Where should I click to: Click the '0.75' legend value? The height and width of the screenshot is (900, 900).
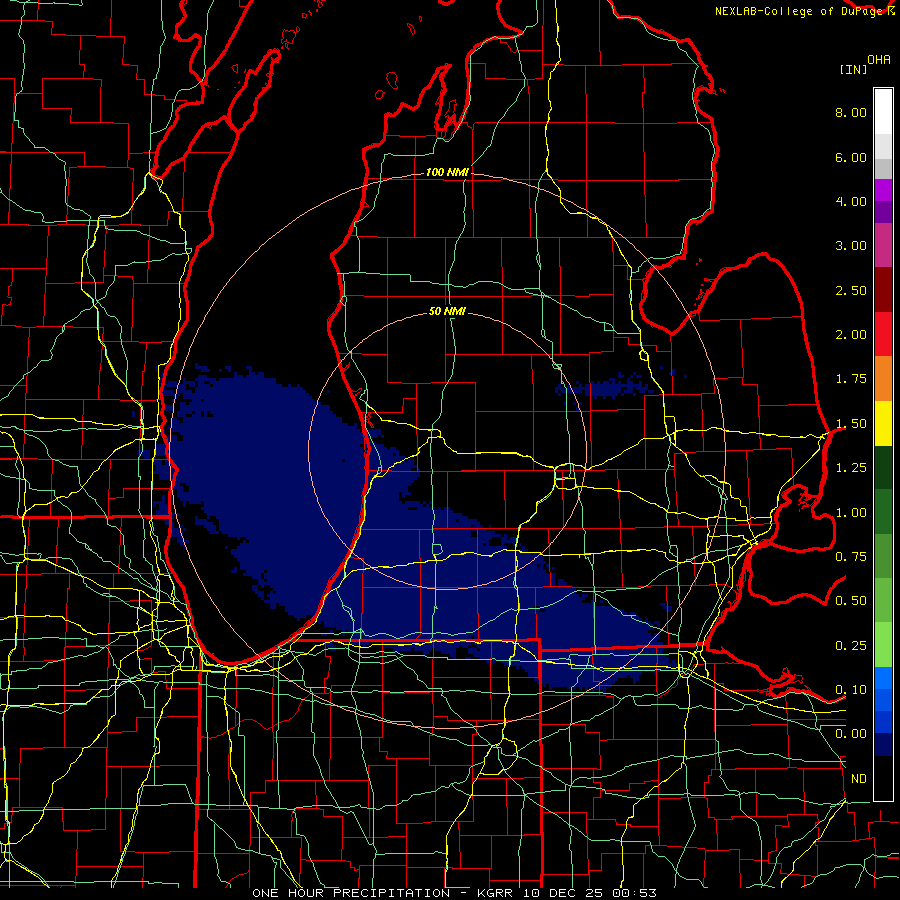(x=851, y=557)
